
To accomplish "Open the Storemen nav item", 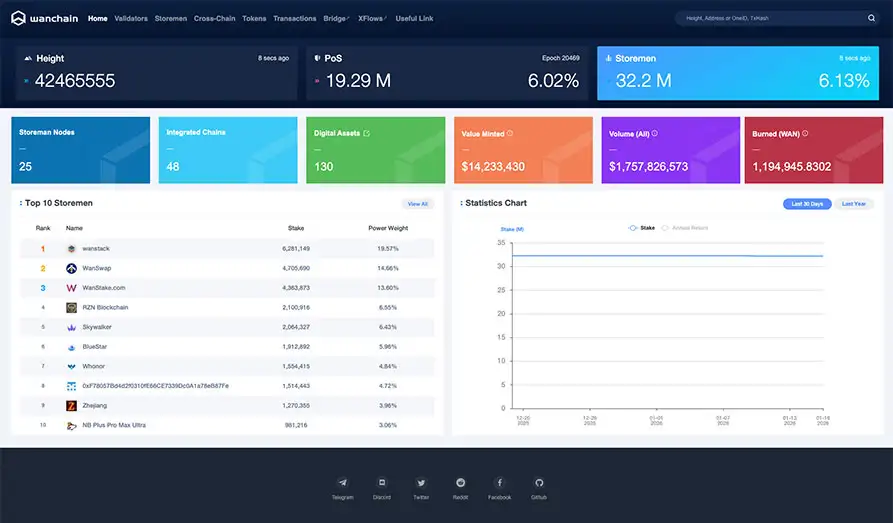I will (x=171, y=19).
